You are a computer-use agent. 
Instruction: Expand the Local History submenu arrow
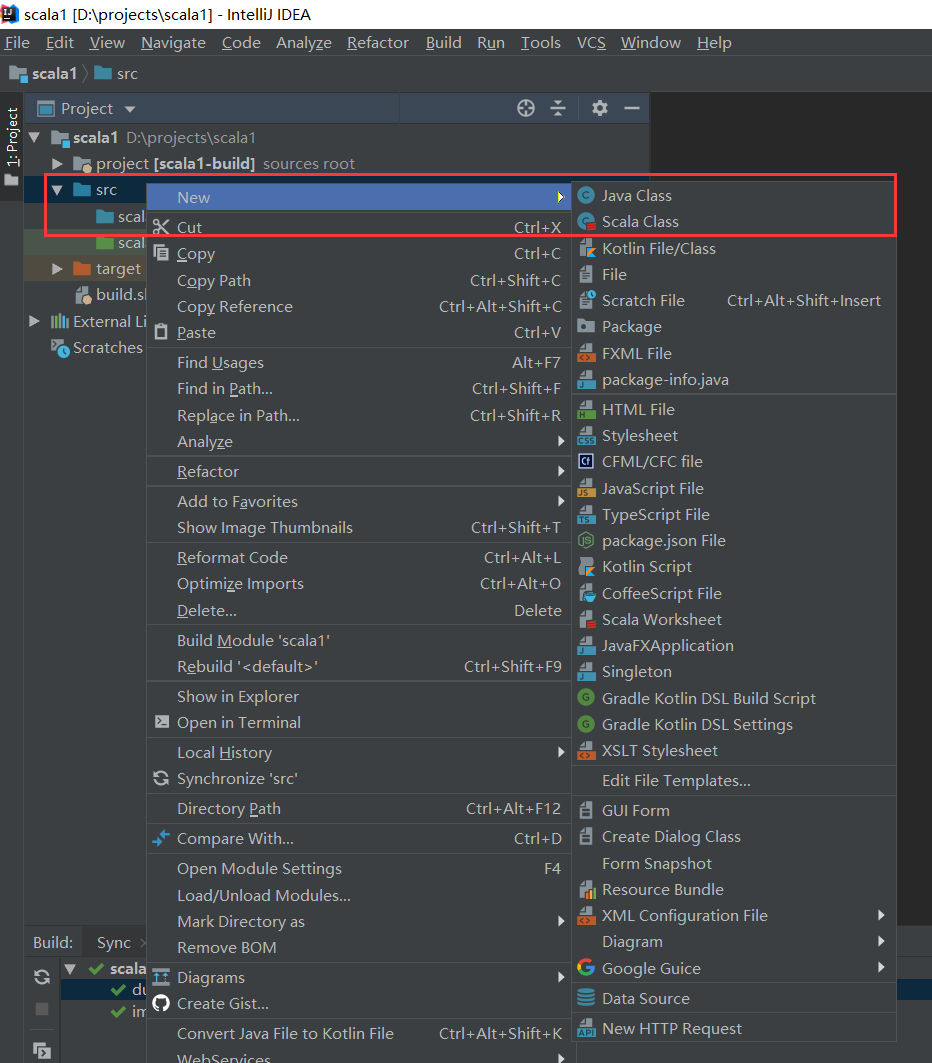coord(561,752)
